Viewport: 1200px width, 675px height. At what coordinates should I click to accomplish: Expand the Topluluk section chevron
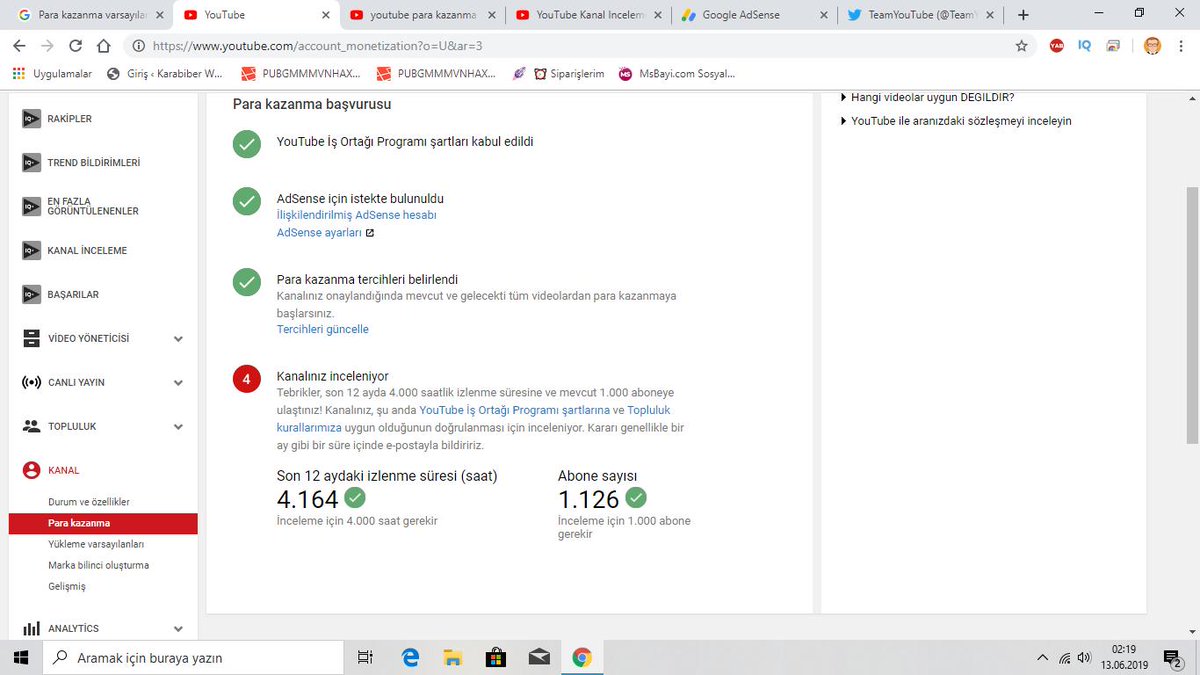click(178, 426)
